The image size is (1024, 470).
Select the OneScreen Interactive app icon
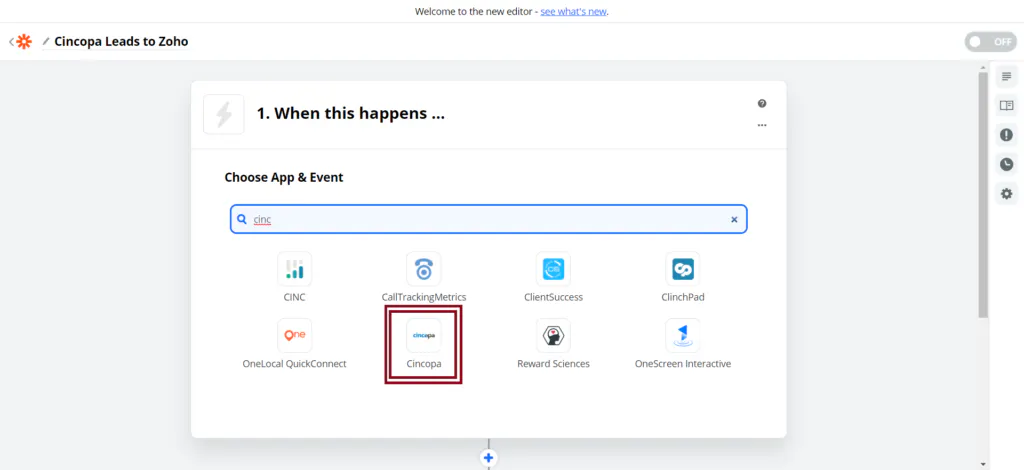coord(682,336)
